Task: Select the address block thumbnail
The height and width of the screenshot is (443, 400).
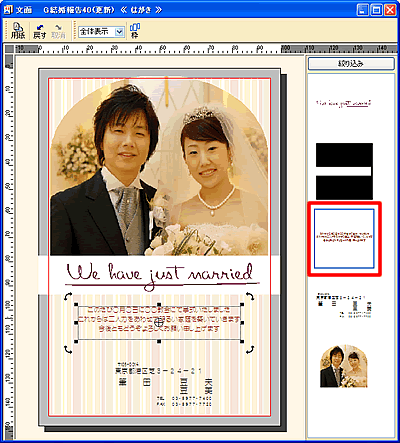Action: (x=344, y=305)
